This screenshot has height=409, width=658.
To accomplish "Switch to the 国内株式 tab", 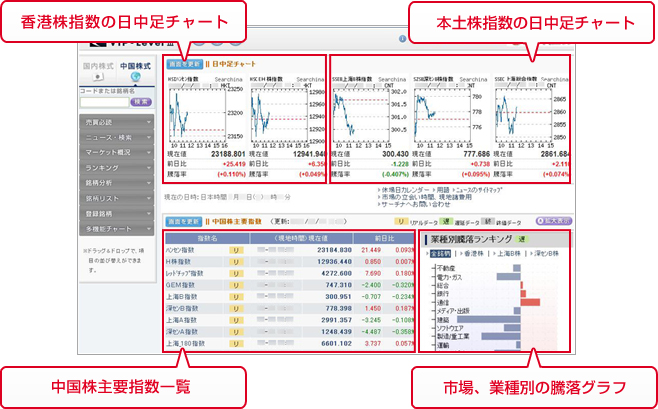I will (x=99, y=71).
